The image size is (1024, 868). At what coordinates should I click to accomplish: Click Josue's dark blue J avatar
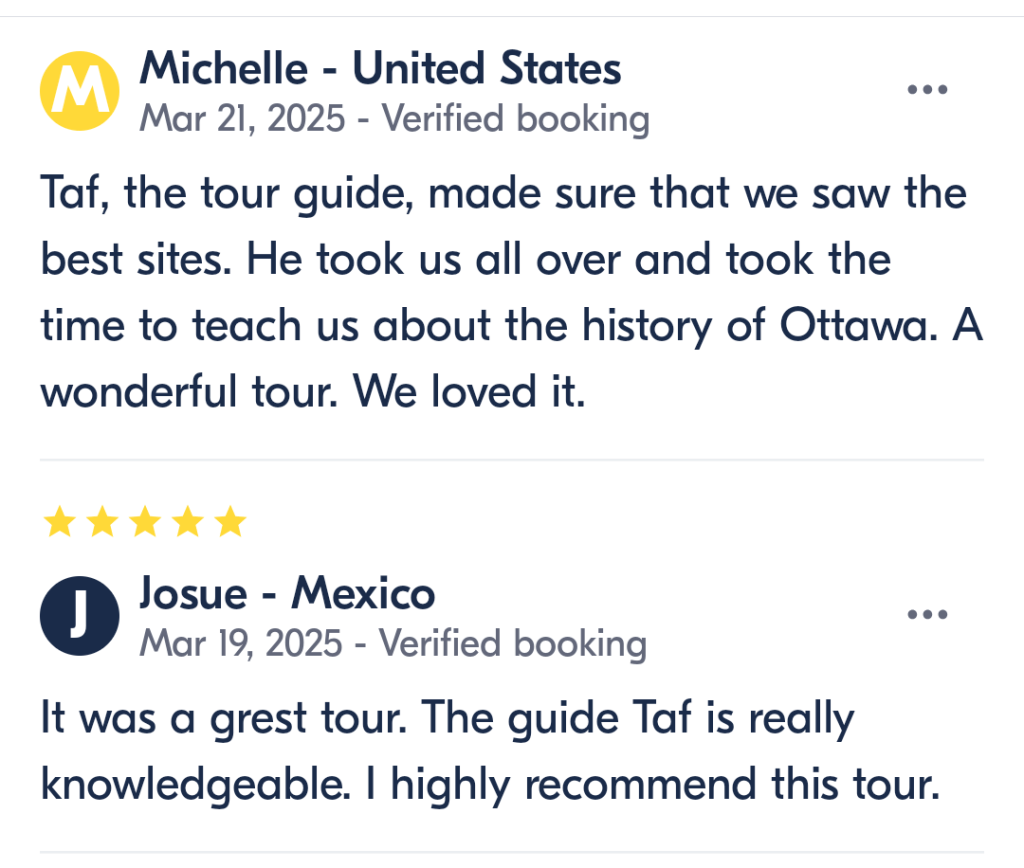[80, 616]
